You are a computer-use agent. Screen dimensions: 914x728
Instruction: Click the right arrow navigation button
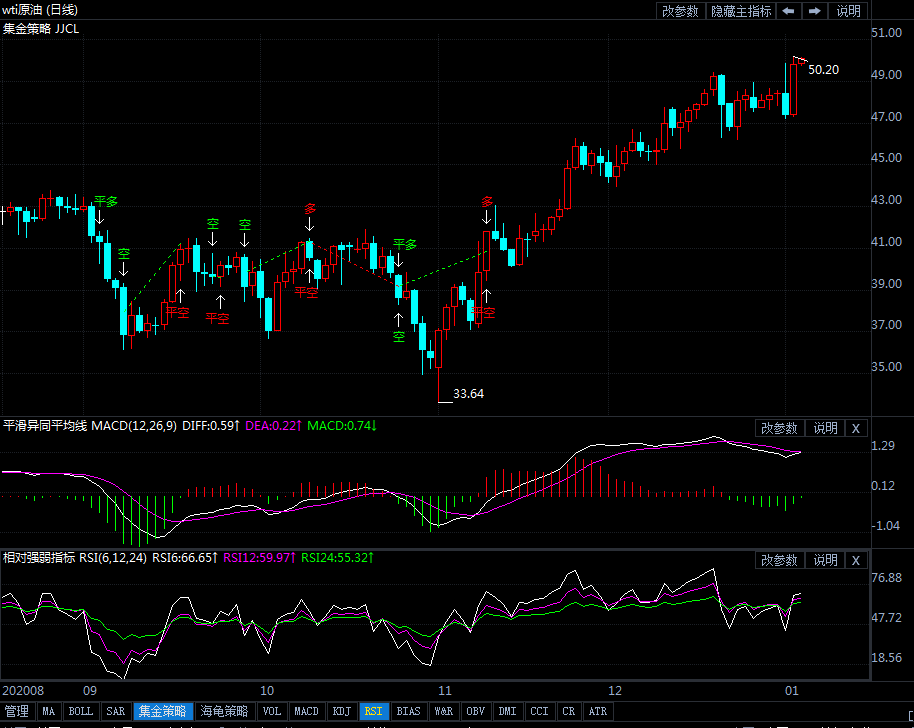tap(815, 11)
